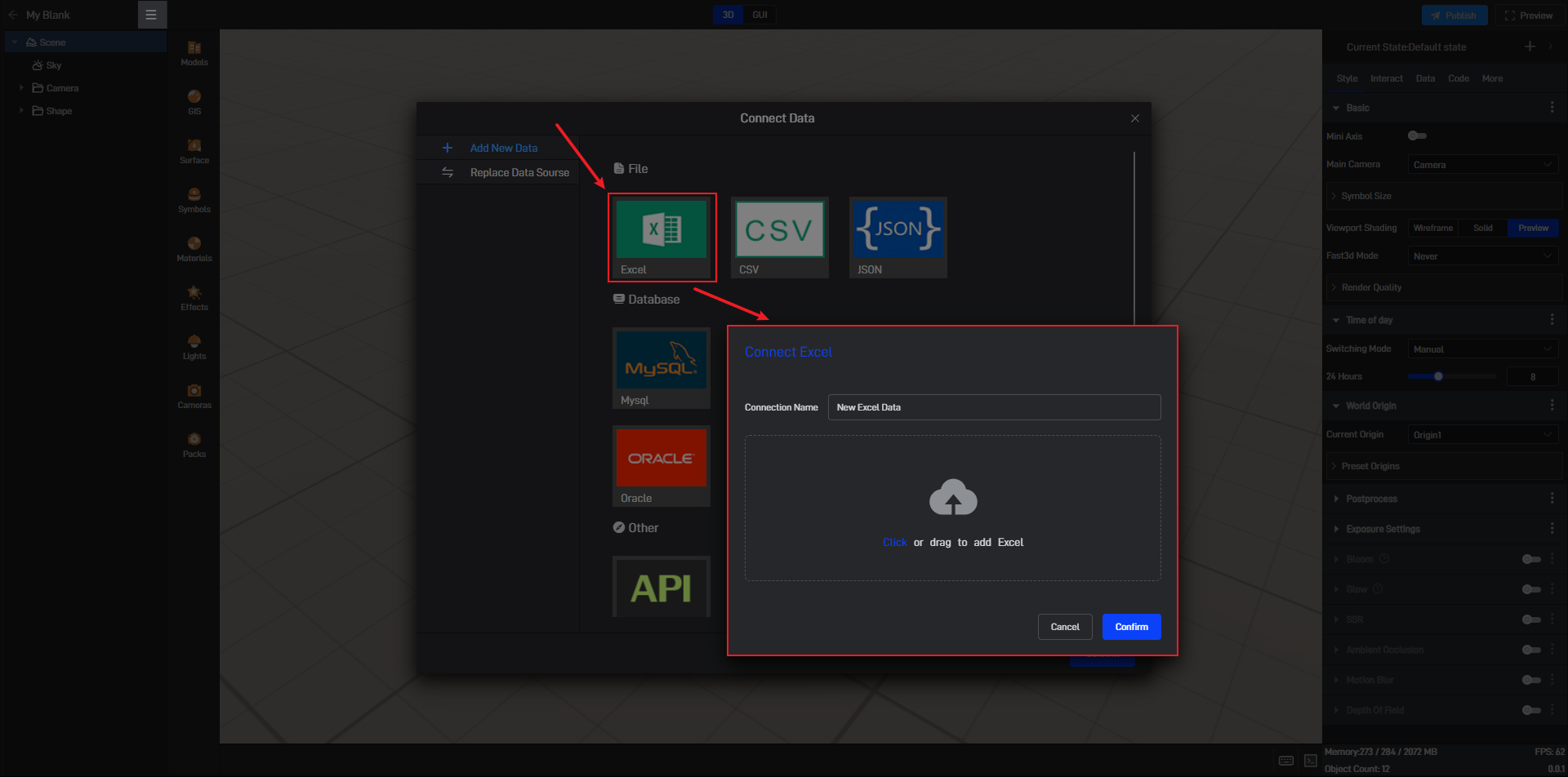The width and height of the screenshot is (1568, 777).
Task: Expand the Switching Mode dropdown
Action: pyautogui.click(x=1482, y=349)
